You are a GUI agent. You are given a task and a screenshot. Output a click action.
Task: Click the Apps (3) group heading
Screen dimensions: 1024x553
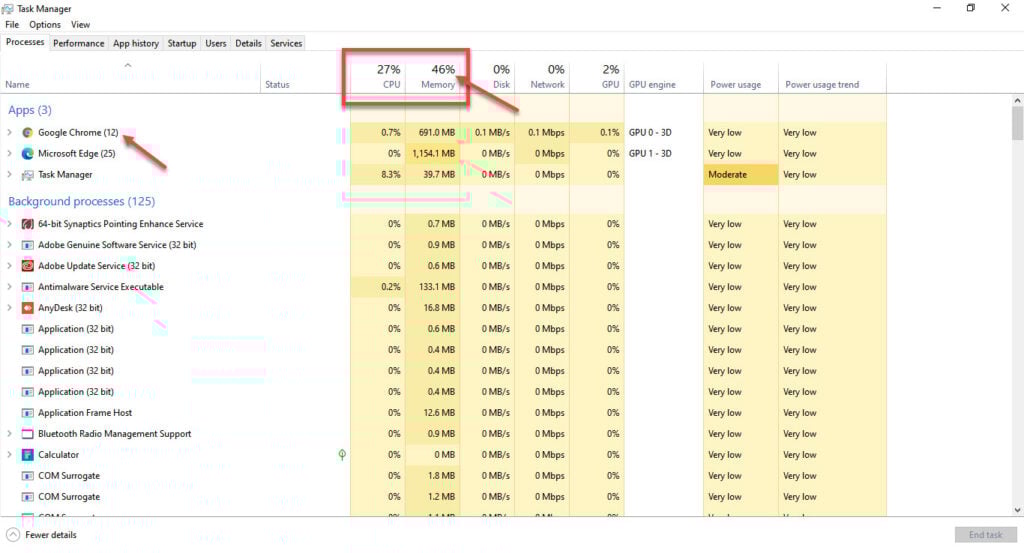(x=30, y=110)
